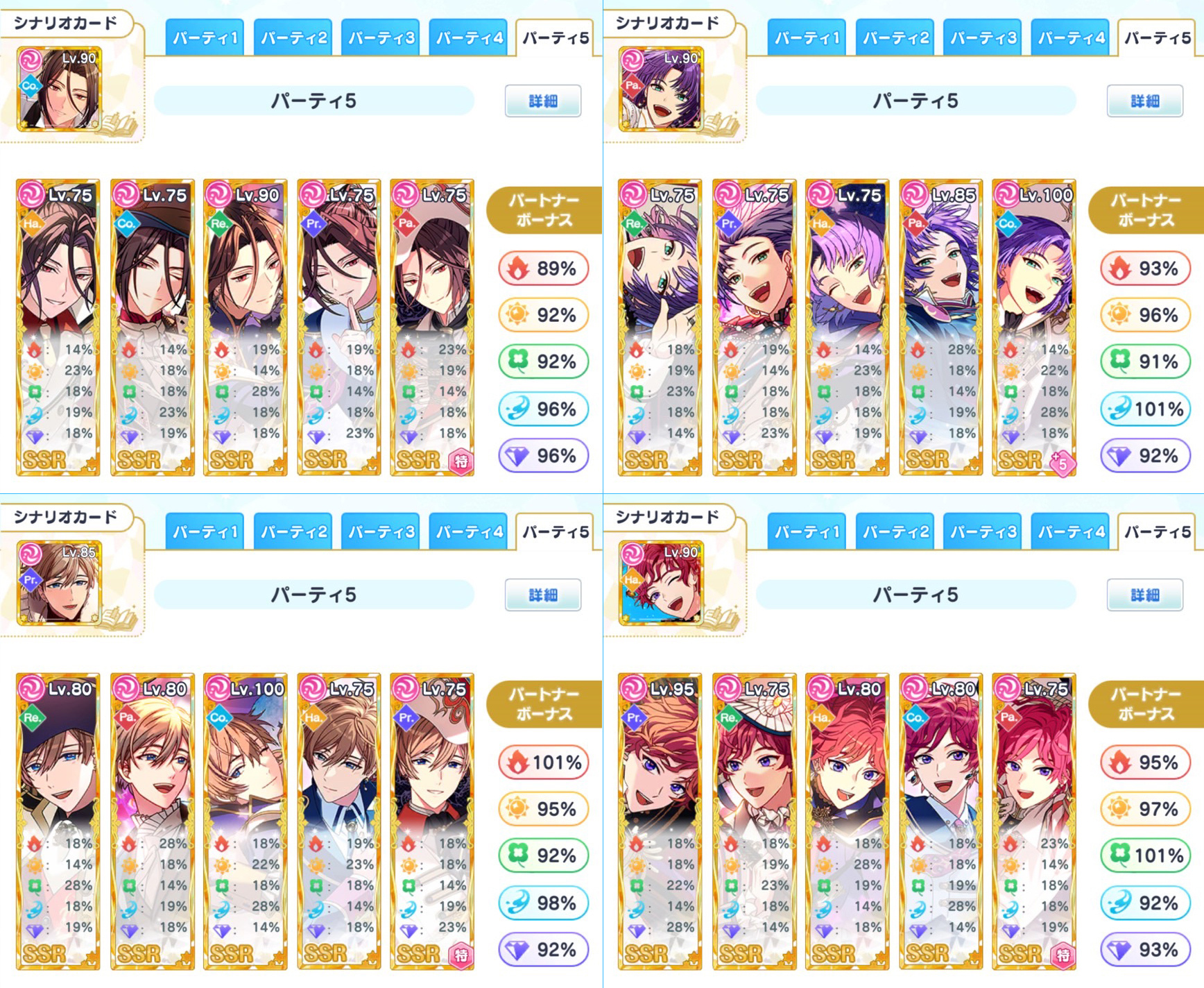
Task: Open 詳細 details in top-left panel
Action: coord(543,101)
